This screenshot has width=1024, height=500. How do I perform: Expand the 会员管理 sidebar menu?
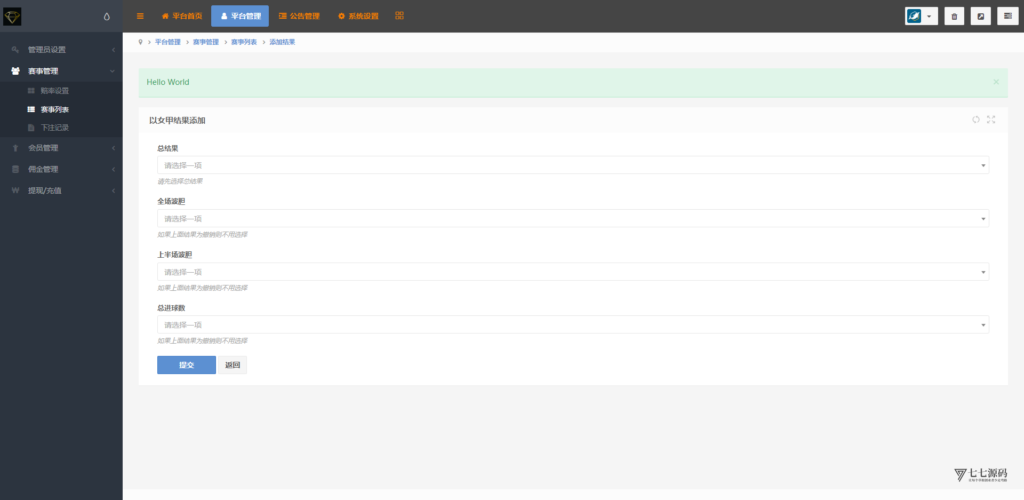pos(61,148)
